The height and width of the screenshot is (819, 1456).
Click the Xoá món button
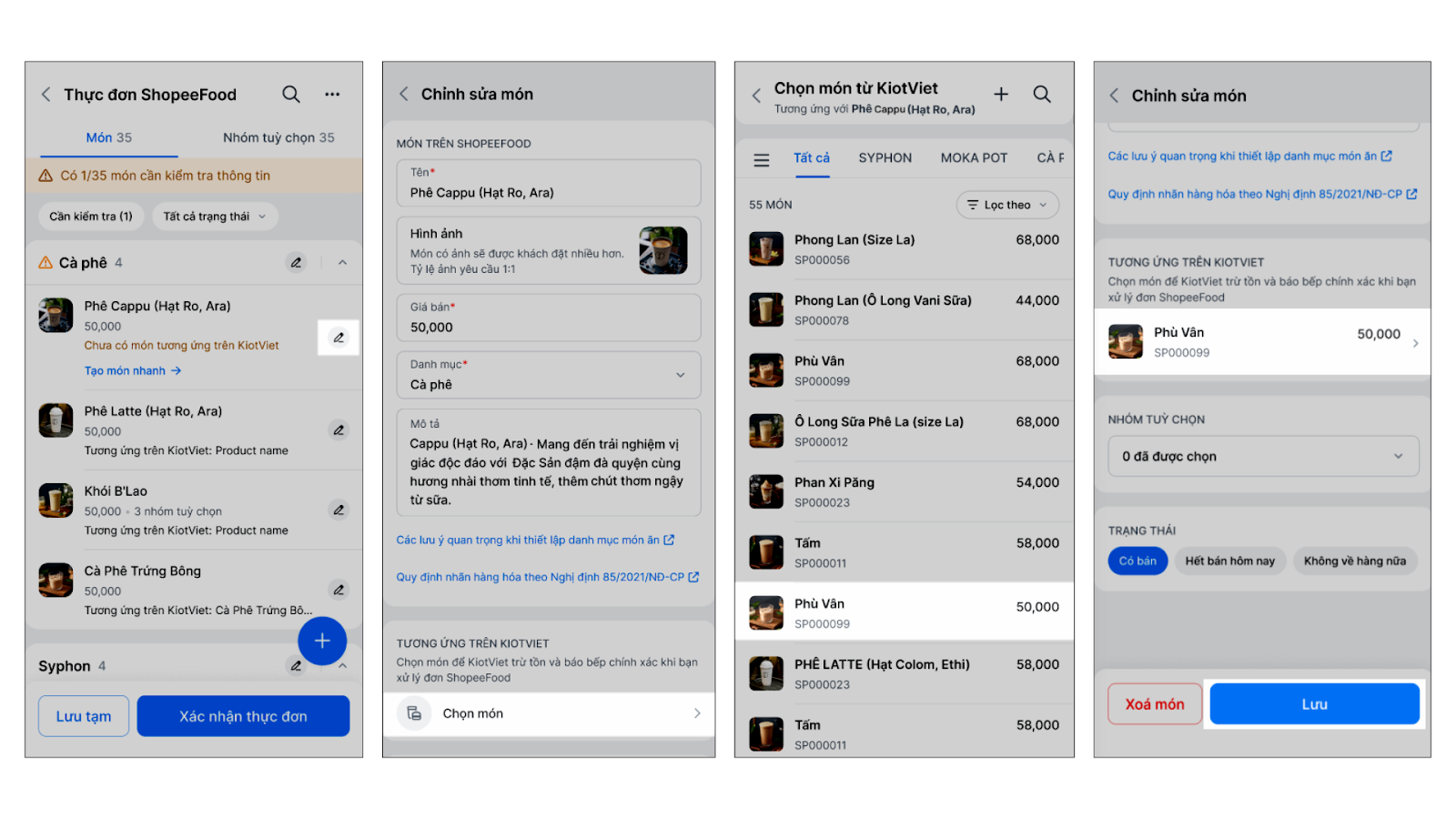pos(1155,704)
